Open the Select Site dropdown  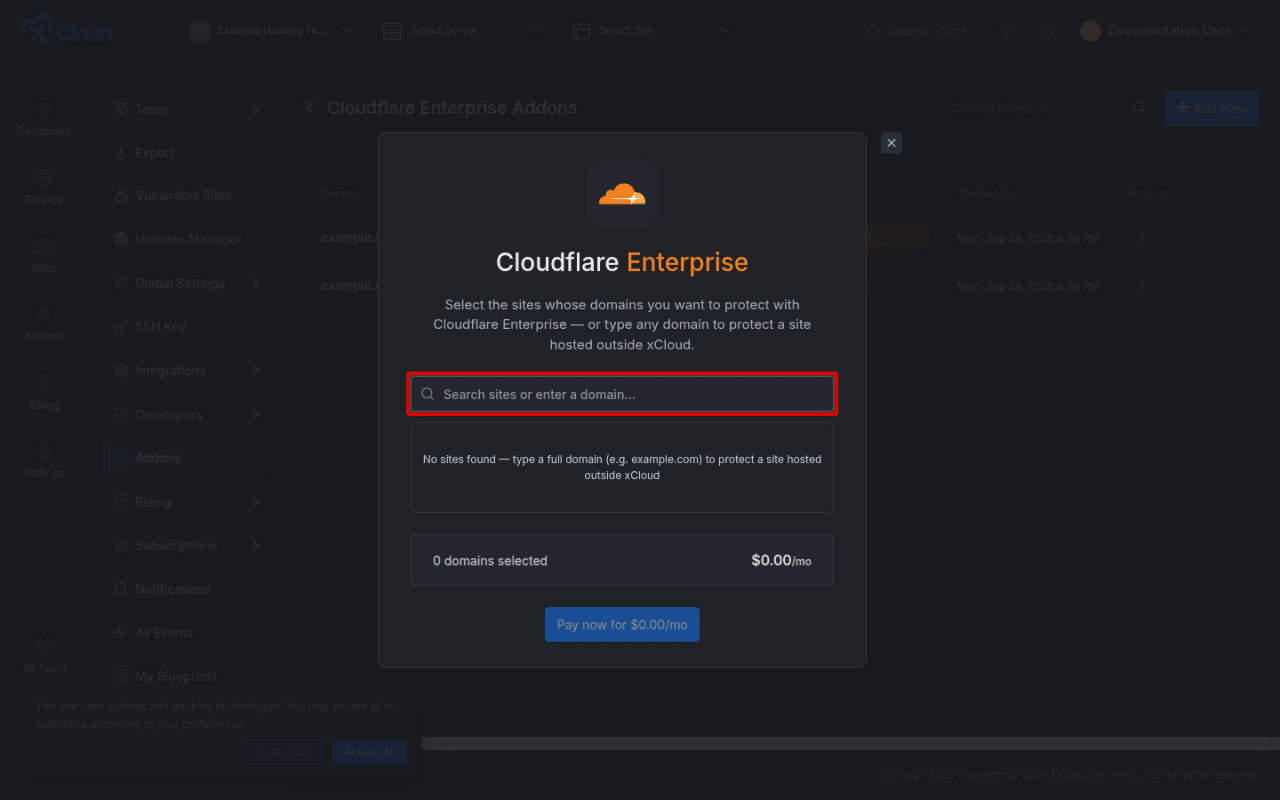tap(652, 31)
